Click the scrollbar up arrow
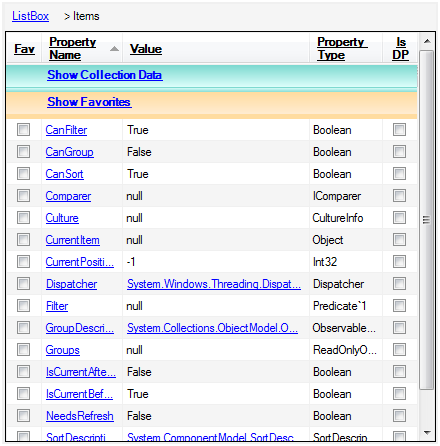The image size is (440, 446). coord(427,41)
